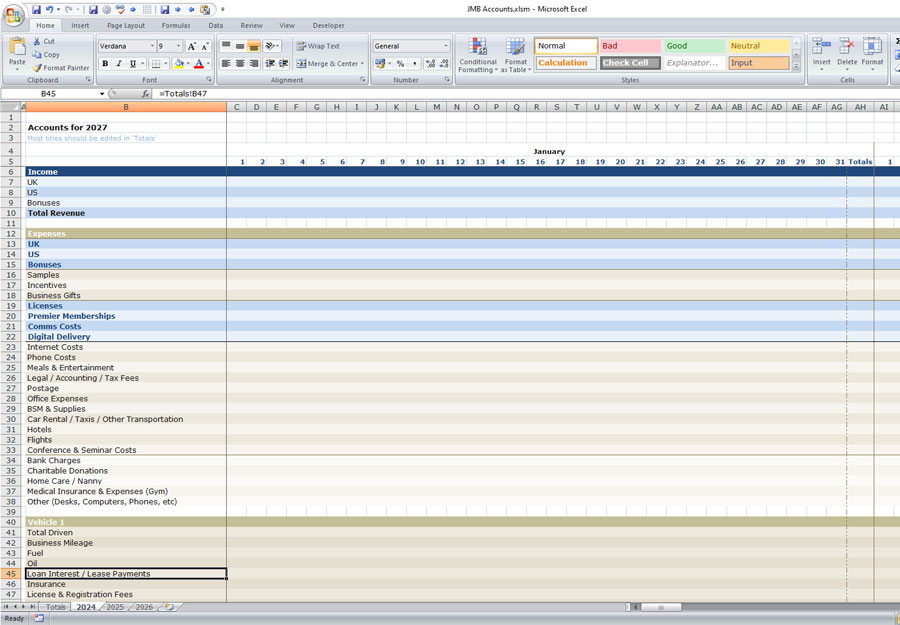Open Merge & Center dropdown arrow
Image resolution: width=900 pixels, height=625 pixels.
coord(362,64)
